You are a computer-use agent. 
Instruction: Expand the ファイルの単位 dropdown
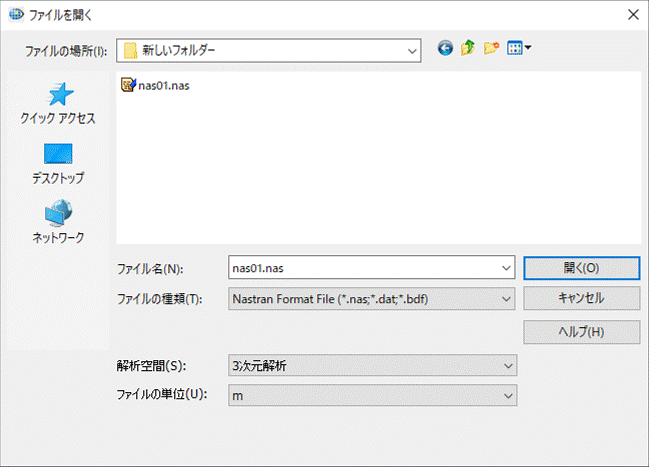(507, 395)
